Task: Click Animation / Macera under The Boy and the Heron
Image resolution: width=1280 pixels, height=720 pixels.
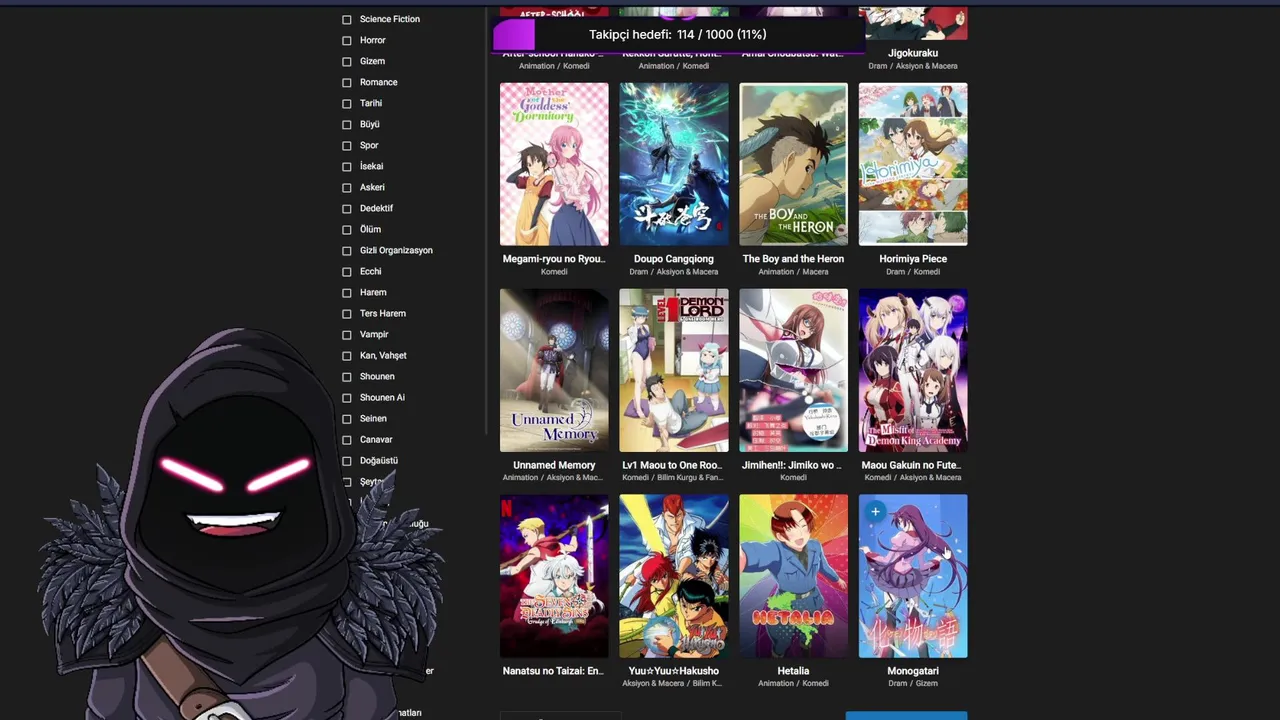Action: point(793,272)
